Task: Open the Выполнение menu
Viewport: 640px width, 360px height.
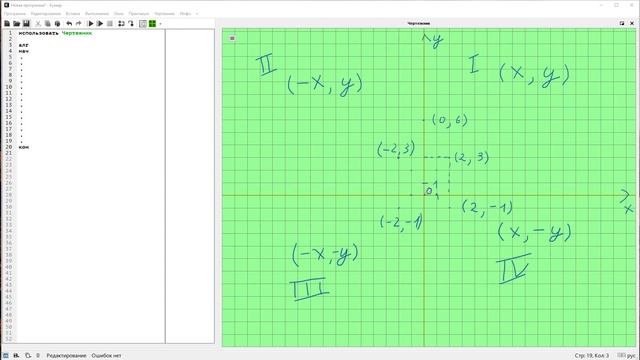Action: pyautogui.click(x=97, y=13)
